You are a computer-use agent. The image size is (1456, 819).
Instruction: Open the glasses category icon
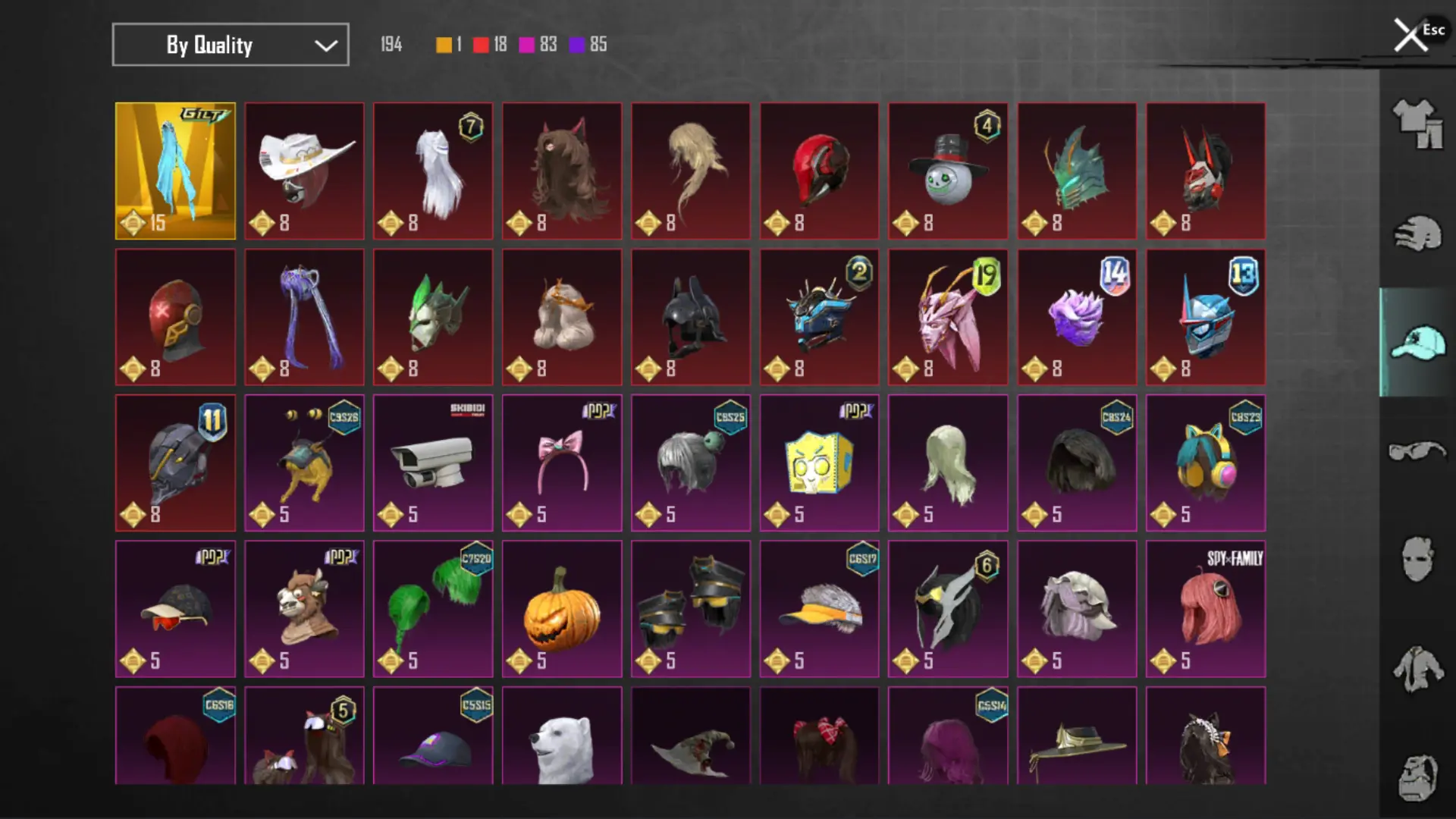(x=1417, y=451)
